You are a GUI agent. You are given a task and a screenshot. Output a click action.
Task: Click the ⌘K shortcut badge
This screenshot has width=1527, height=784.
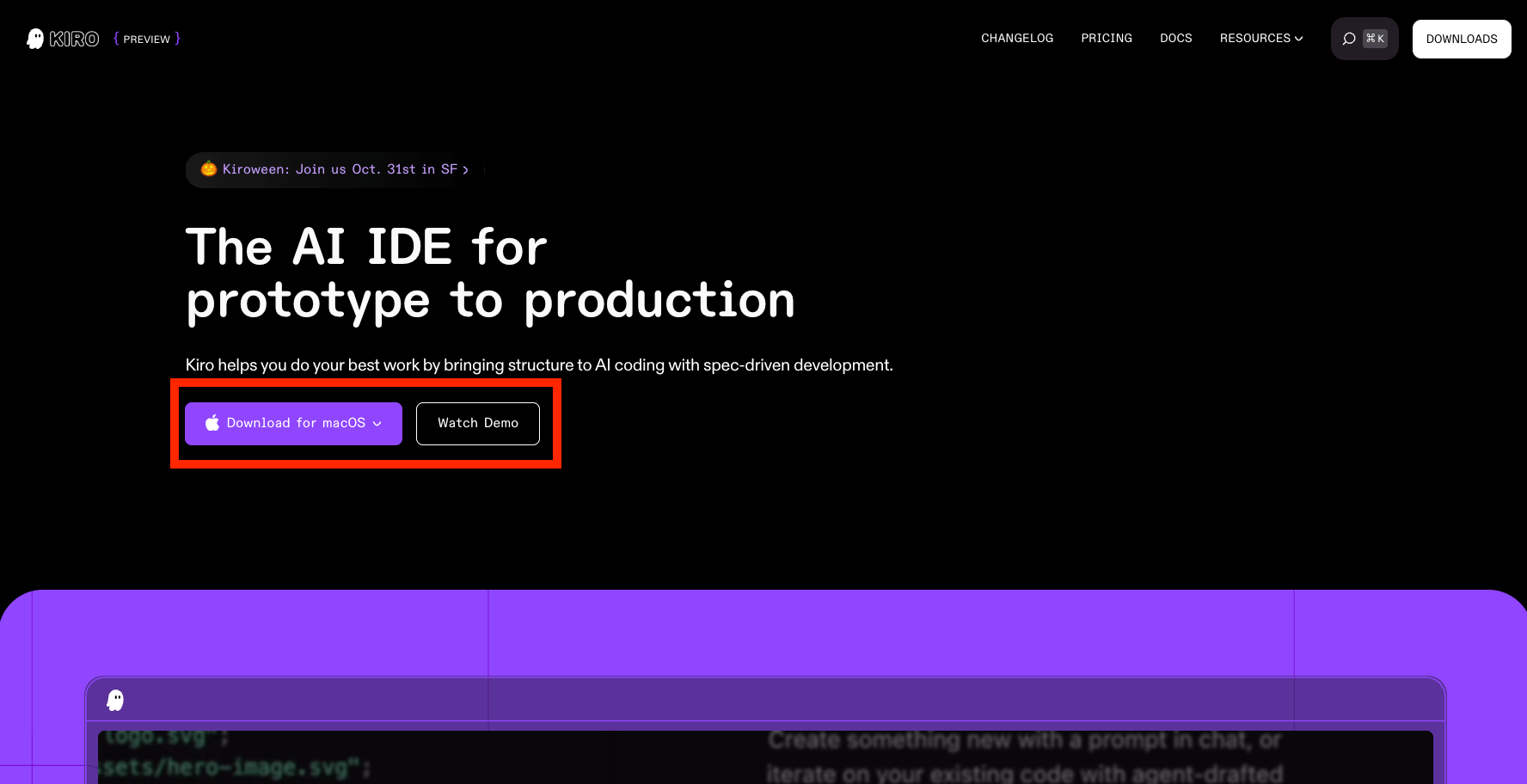[x=1375, y=39]
